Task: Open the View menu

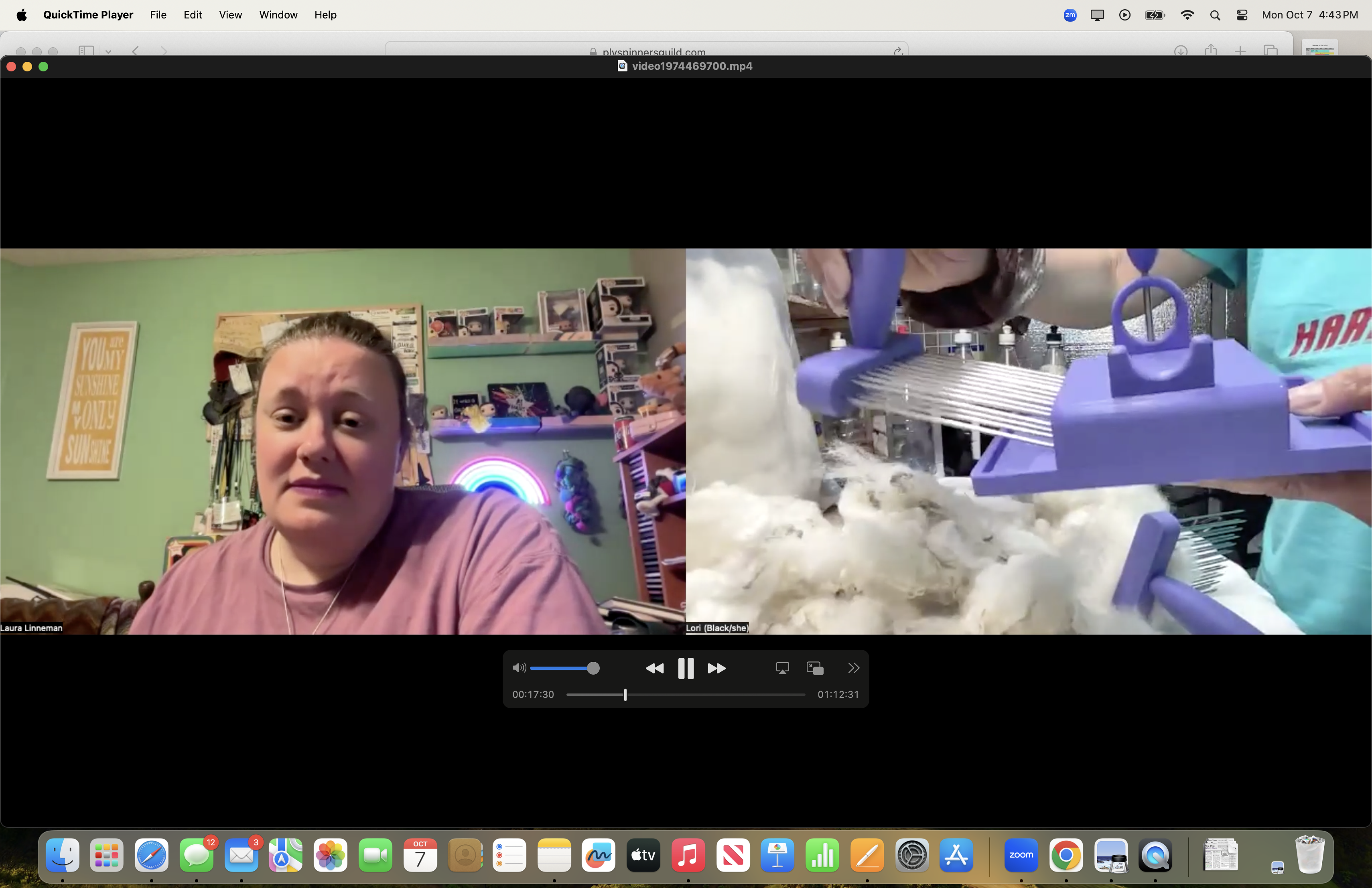Action: (230, 15)
